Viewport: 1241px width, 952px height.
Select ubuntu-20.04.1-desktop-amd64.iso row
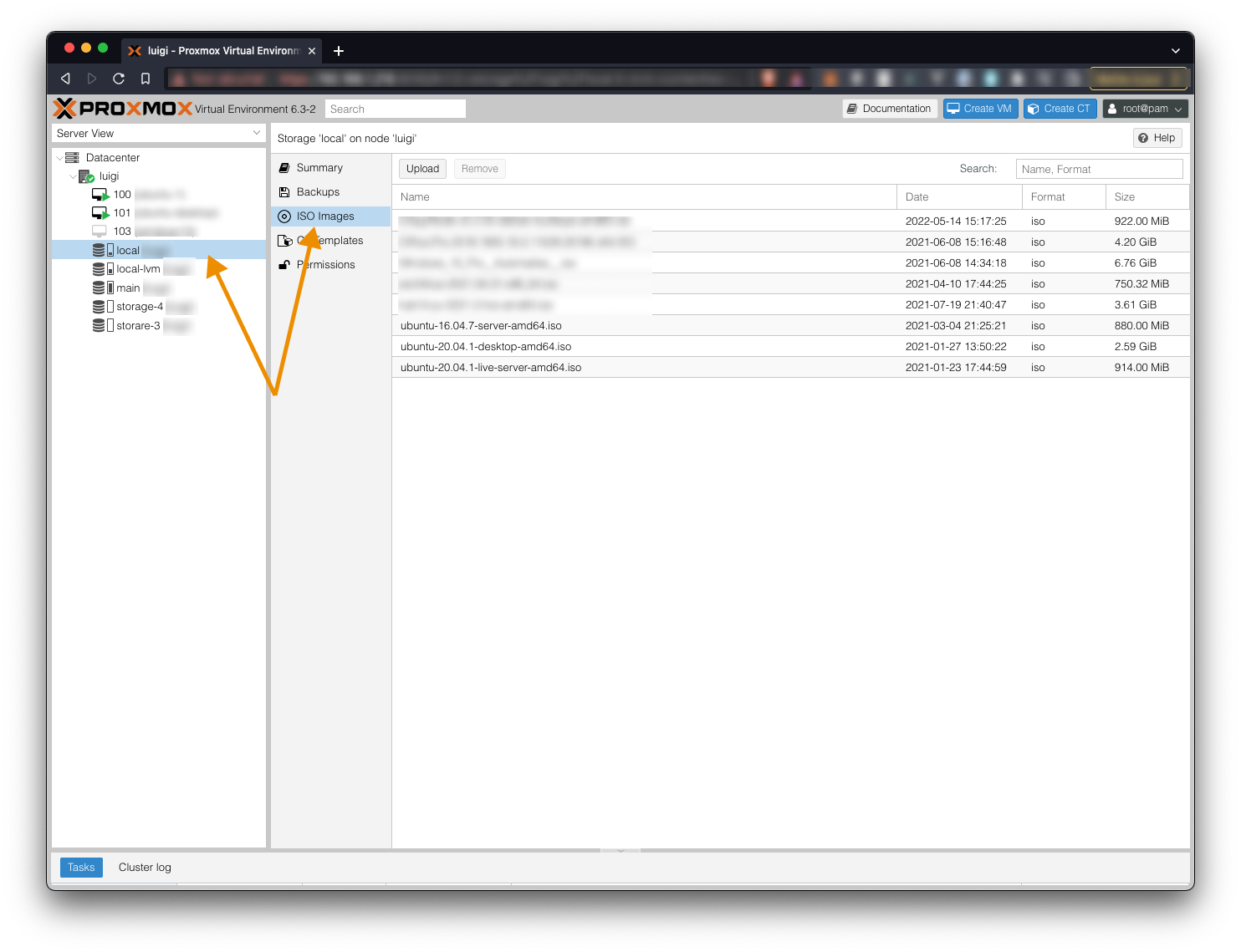(x=790, y=347)
